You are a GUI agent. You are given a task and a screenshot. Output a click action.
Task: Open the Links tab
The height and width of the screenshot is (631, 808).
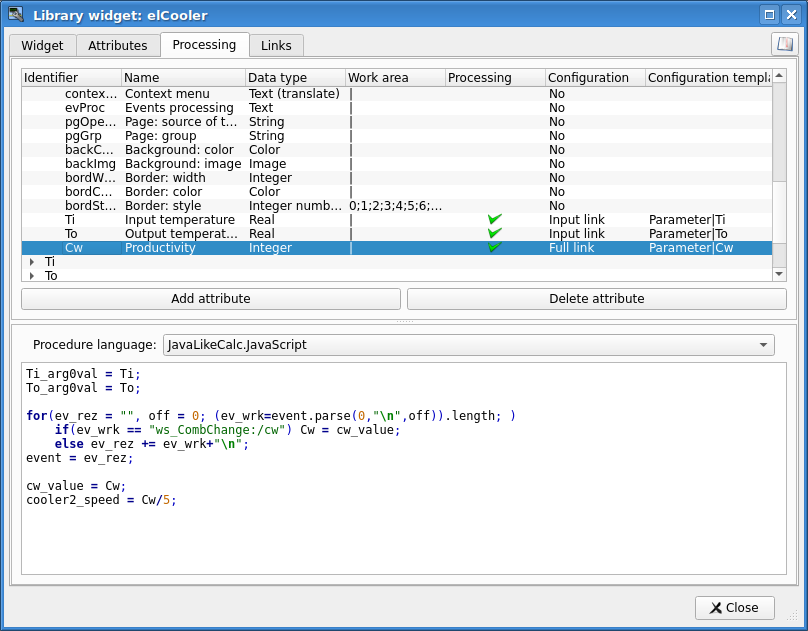pos(276,46)
